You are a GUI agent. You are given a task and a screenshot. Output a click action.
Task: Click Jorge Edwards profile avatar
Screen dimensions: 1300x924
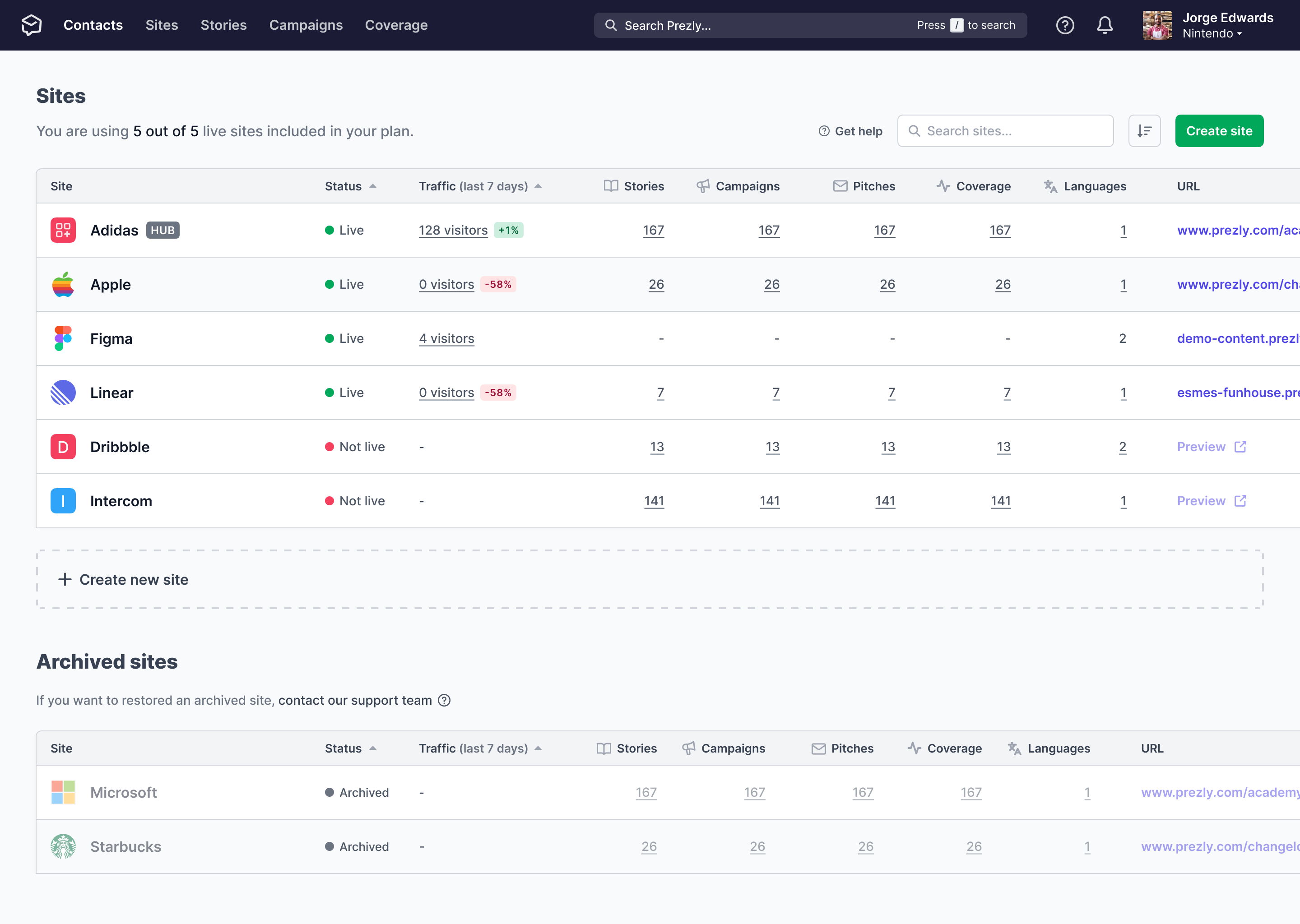coord(1157,25)
